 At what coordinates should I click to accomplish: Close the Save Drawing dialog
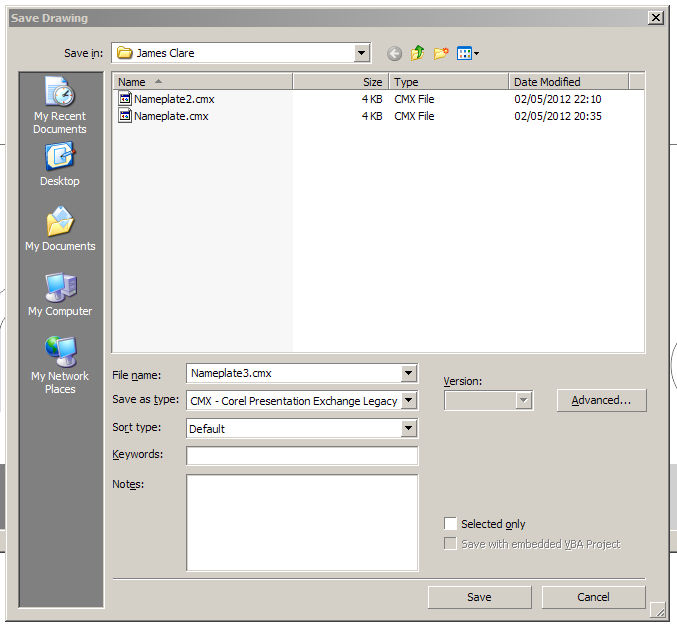coord(656,18)
